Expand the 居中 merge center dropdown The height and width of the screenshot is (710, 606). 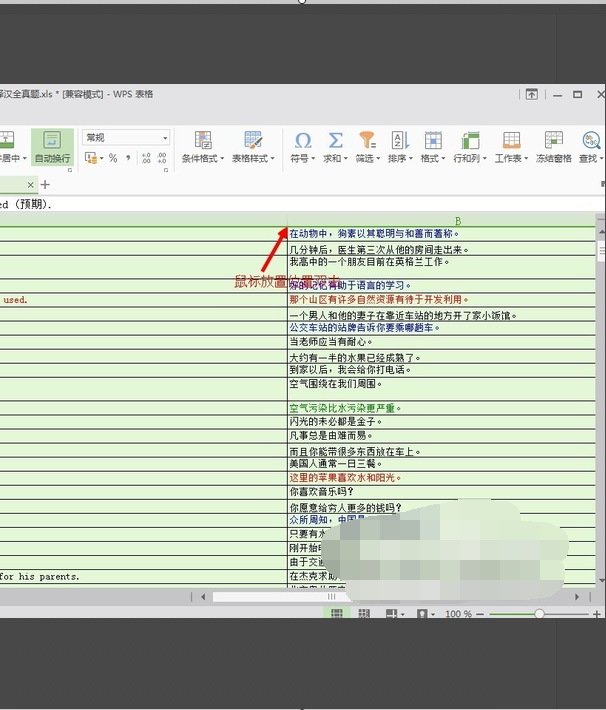coord(24,158)
